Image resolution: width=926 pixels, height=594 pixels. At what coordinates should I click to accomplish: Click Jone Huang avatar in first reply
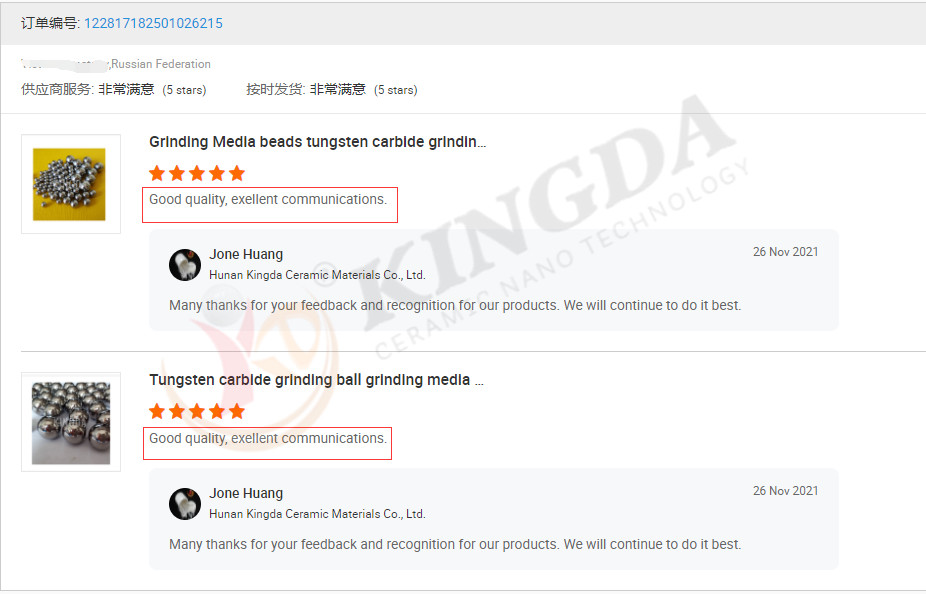coord(185,265)
